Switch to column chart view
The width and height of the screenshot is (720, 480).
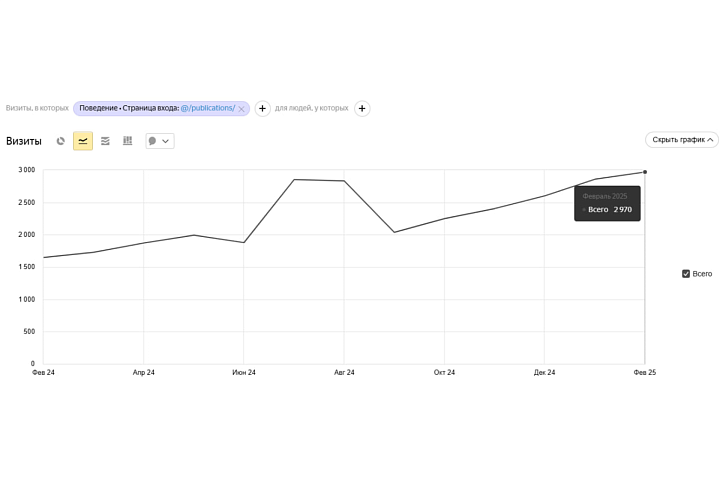point(128,141)
